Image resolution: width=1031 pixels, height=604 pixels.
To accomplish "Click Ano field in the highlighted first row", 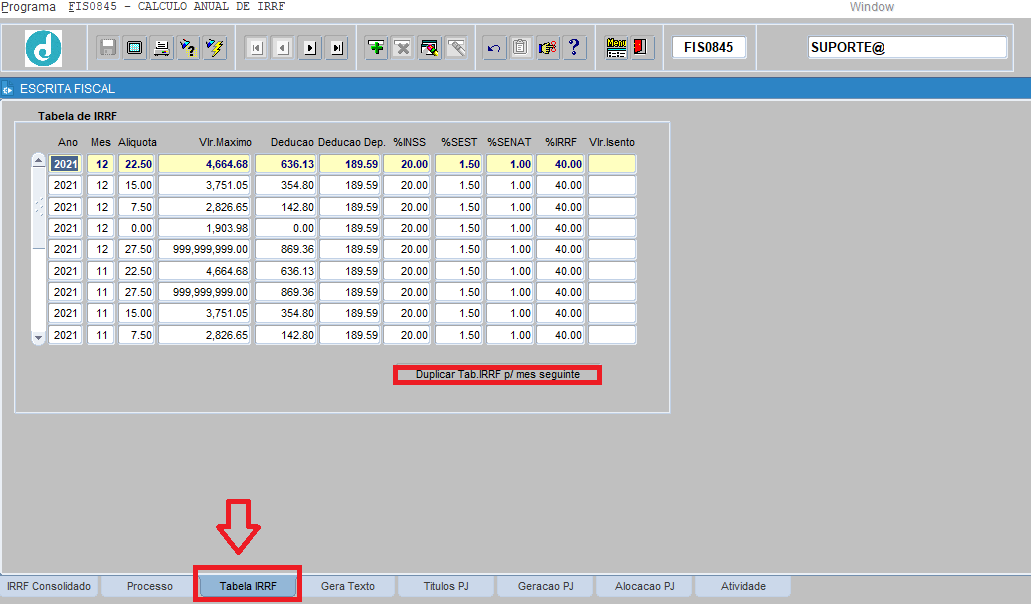I will (x=66, y=164).
